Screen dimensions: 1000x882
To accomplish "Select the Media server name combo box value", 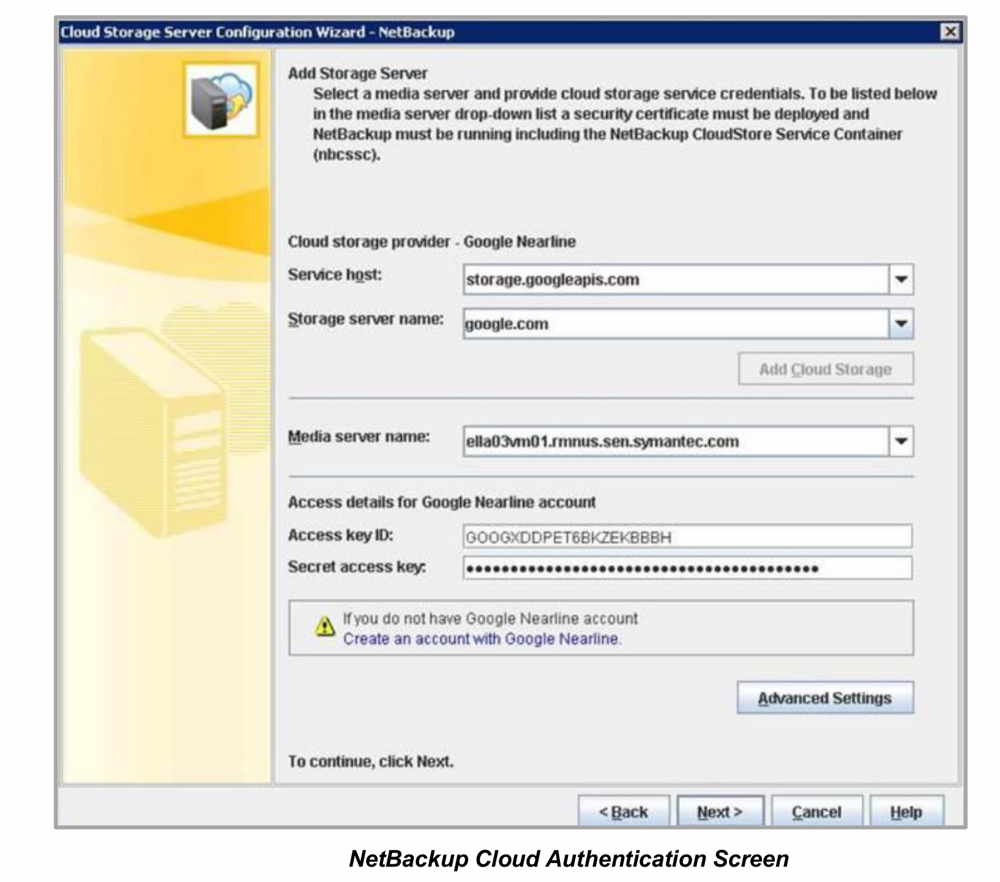I will 676,441.
